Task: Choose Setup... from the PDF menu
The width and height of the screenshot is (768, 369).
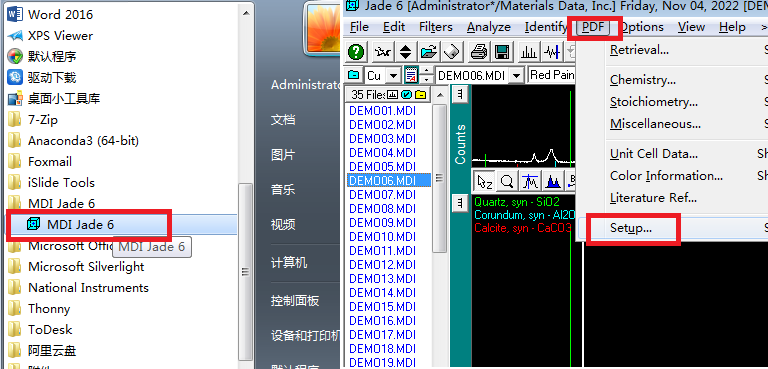Action: (631, 228)
